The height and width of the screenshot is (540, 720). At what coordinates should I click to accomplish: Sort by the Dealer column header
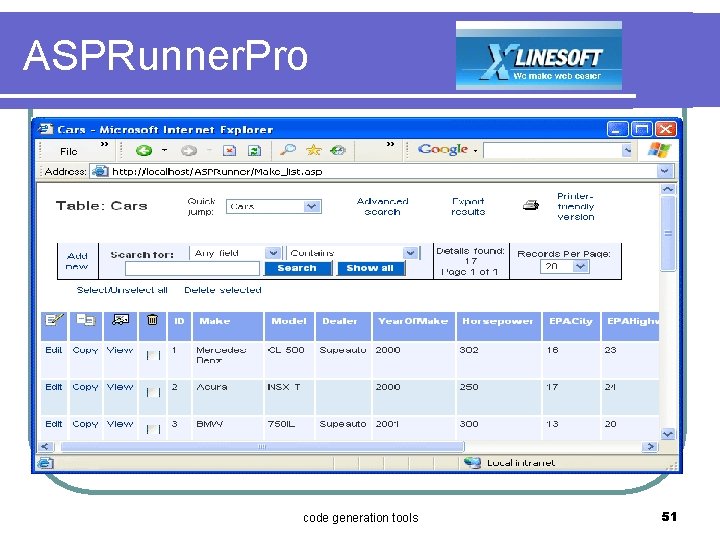coord(340,321)
